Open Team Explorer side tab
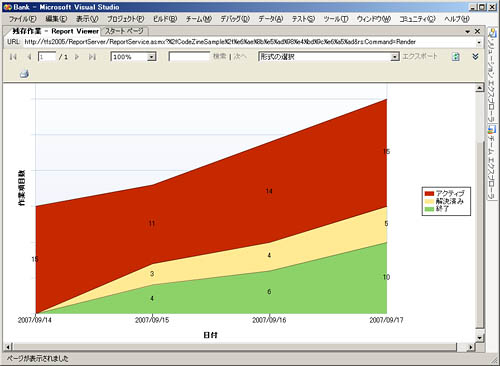This screenshot has height=366, width=500. coord(492,162)
